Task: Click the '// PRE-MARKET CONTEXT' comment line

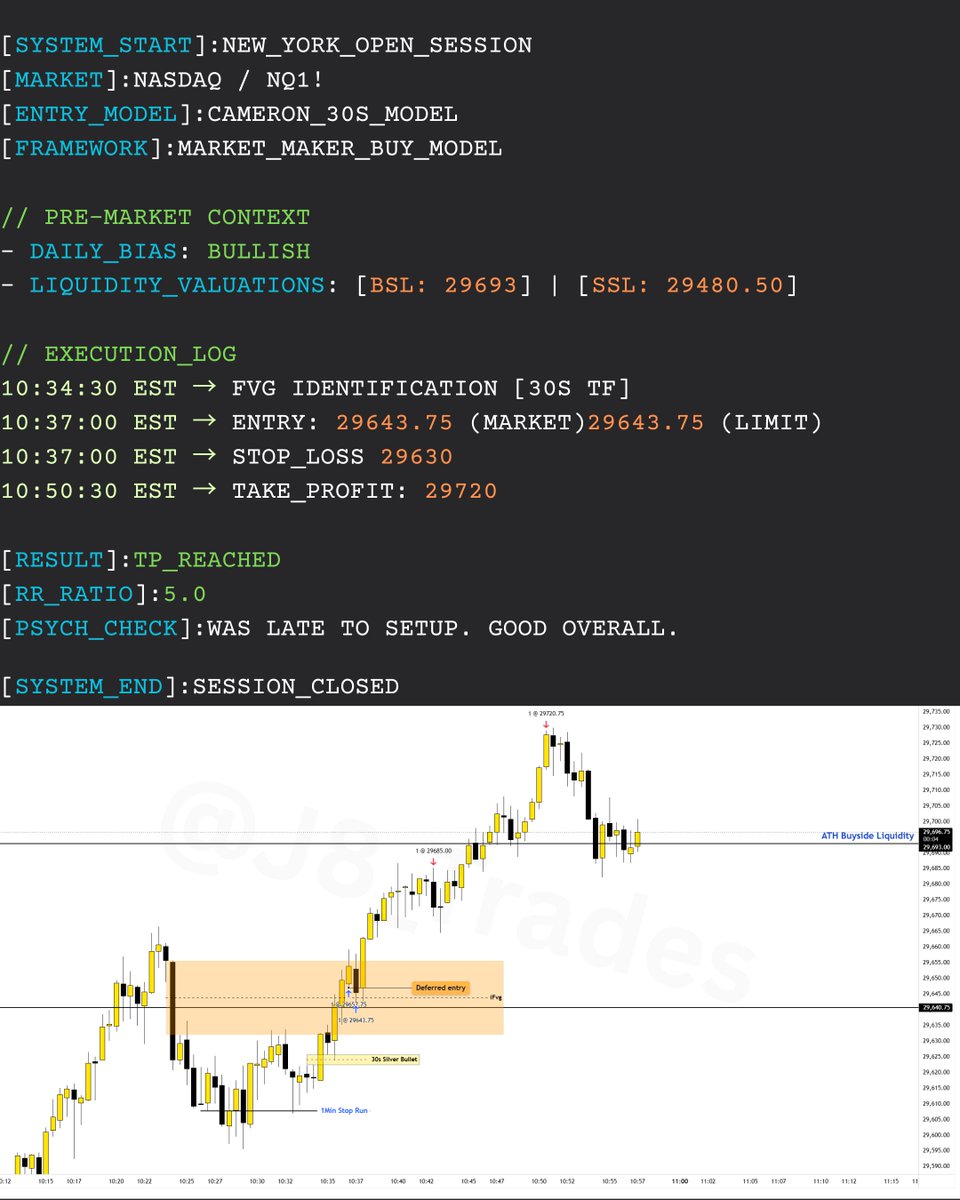Action: tap(157, 217)
